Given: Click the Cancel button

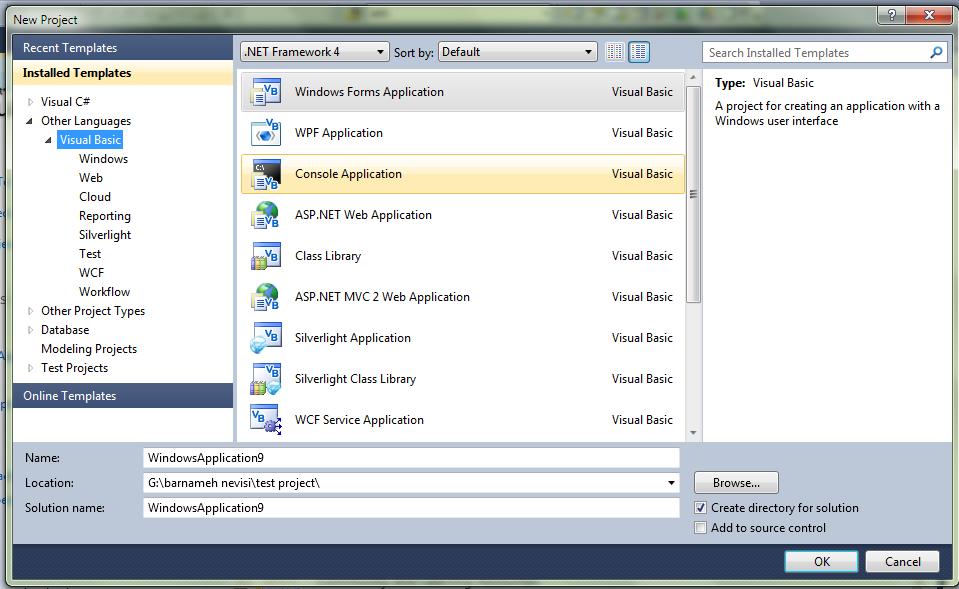Looking at the screenshot, I should pyautogui.click(x=902, y=561).
